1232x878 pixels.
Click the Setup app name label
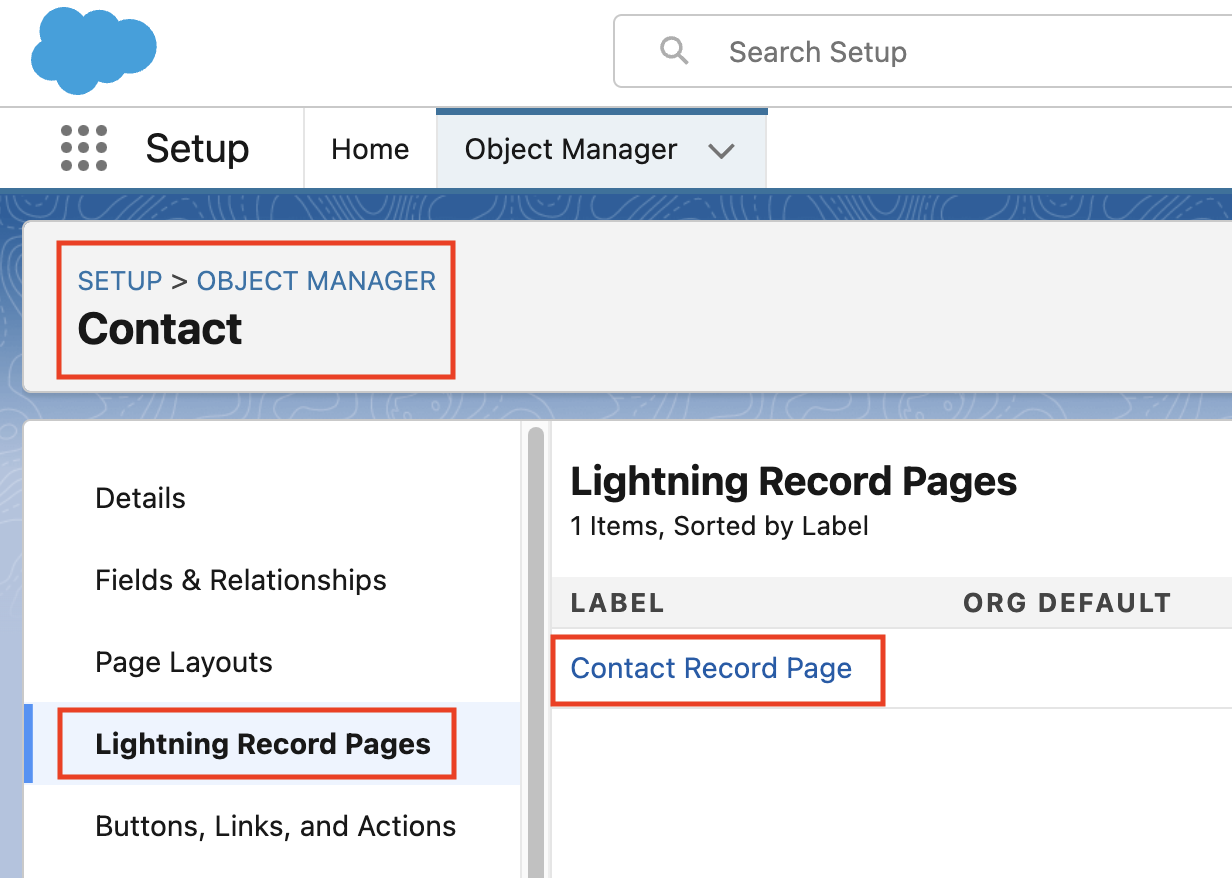click(197, 149)
